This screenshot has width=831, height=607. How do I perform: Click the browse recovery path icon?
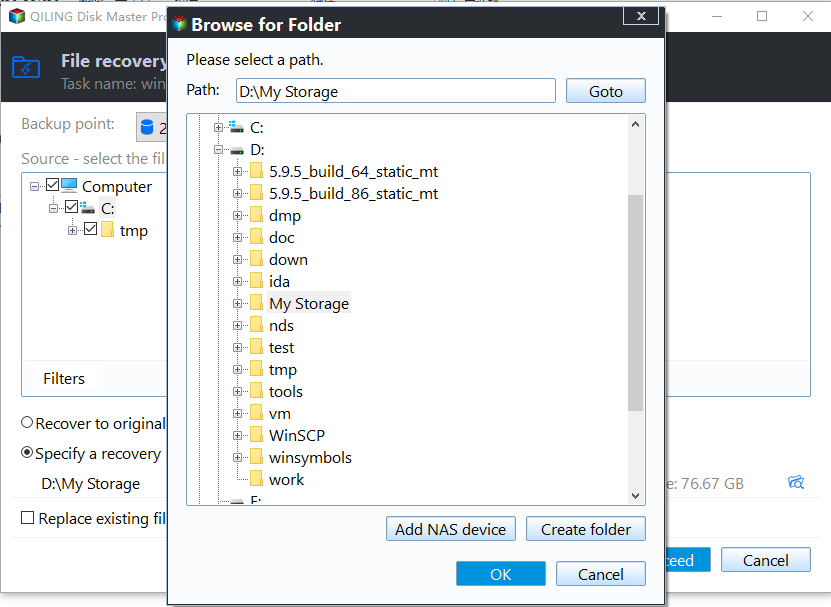coord(796,482)
